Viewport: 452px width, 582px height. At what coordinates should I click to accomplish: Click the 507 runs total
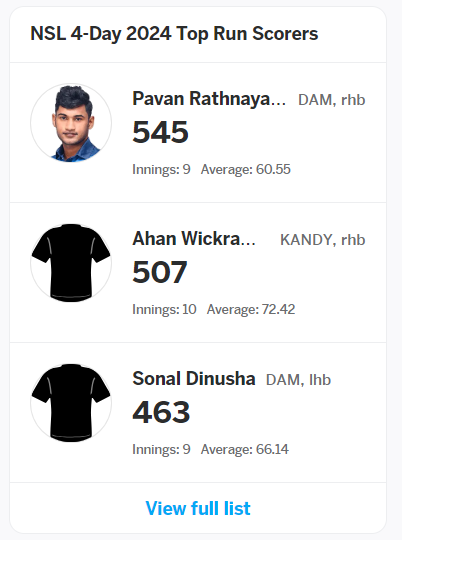tap(160, 272)
